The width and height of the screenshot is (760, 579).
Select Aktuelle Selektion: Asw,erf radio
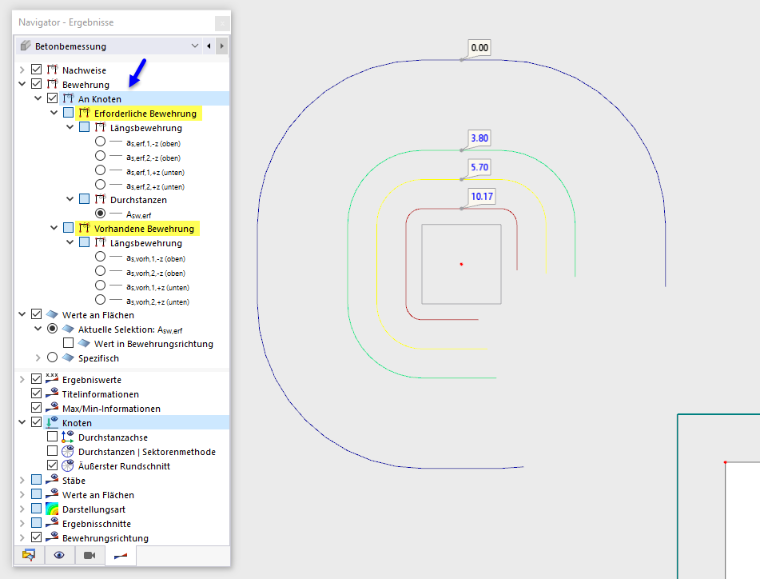tap(52, 329)
